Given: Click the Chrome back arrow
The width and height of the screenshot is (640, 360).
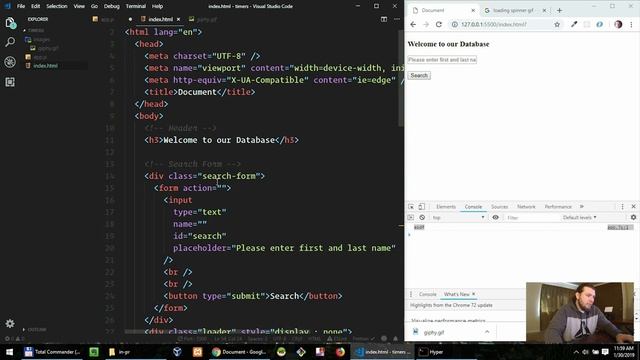Looking at the screenshot, I should (413, 24).
